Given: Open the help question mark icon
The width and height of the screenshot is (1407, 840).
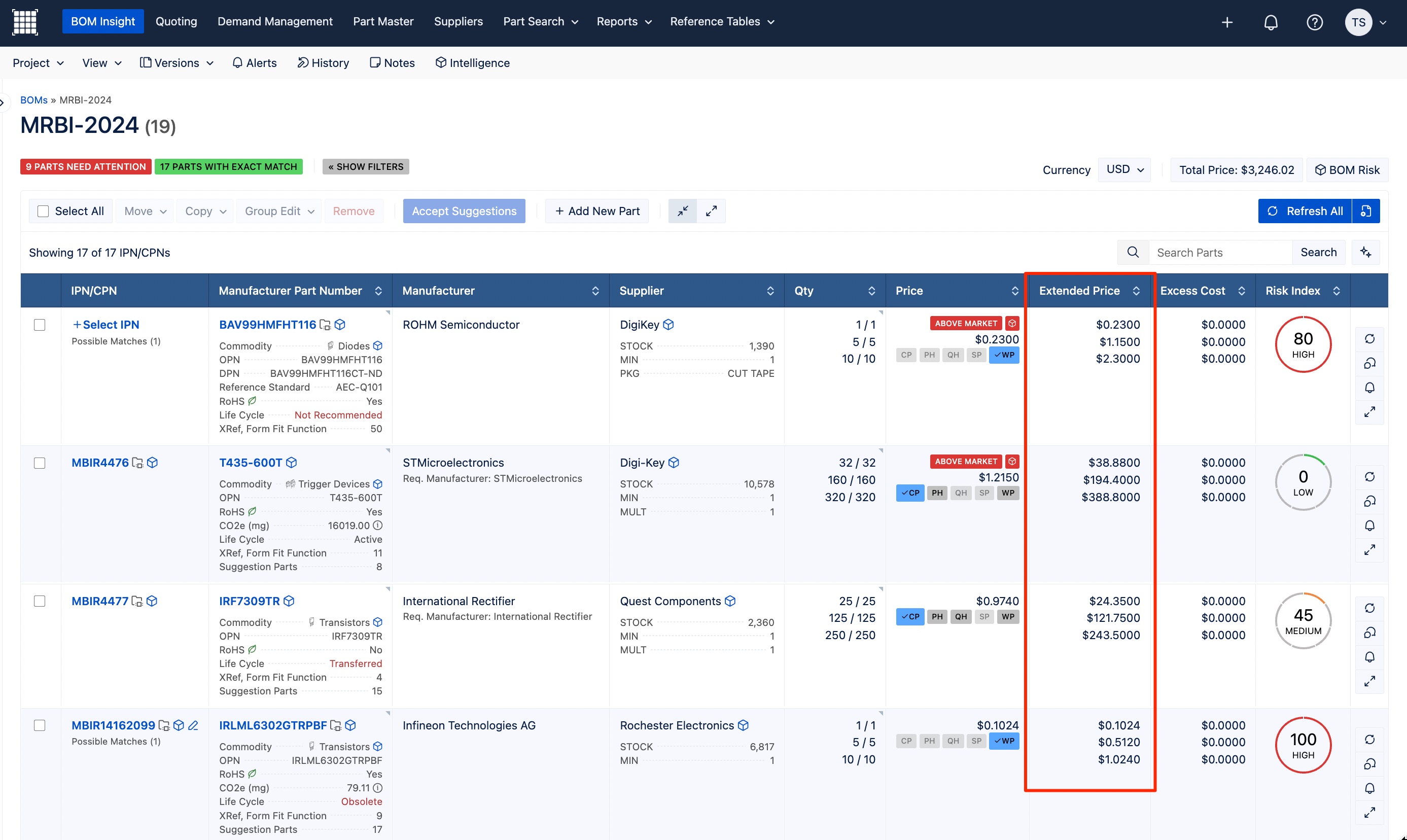Looking at the screenshot, I should [x=1314, y=22].
